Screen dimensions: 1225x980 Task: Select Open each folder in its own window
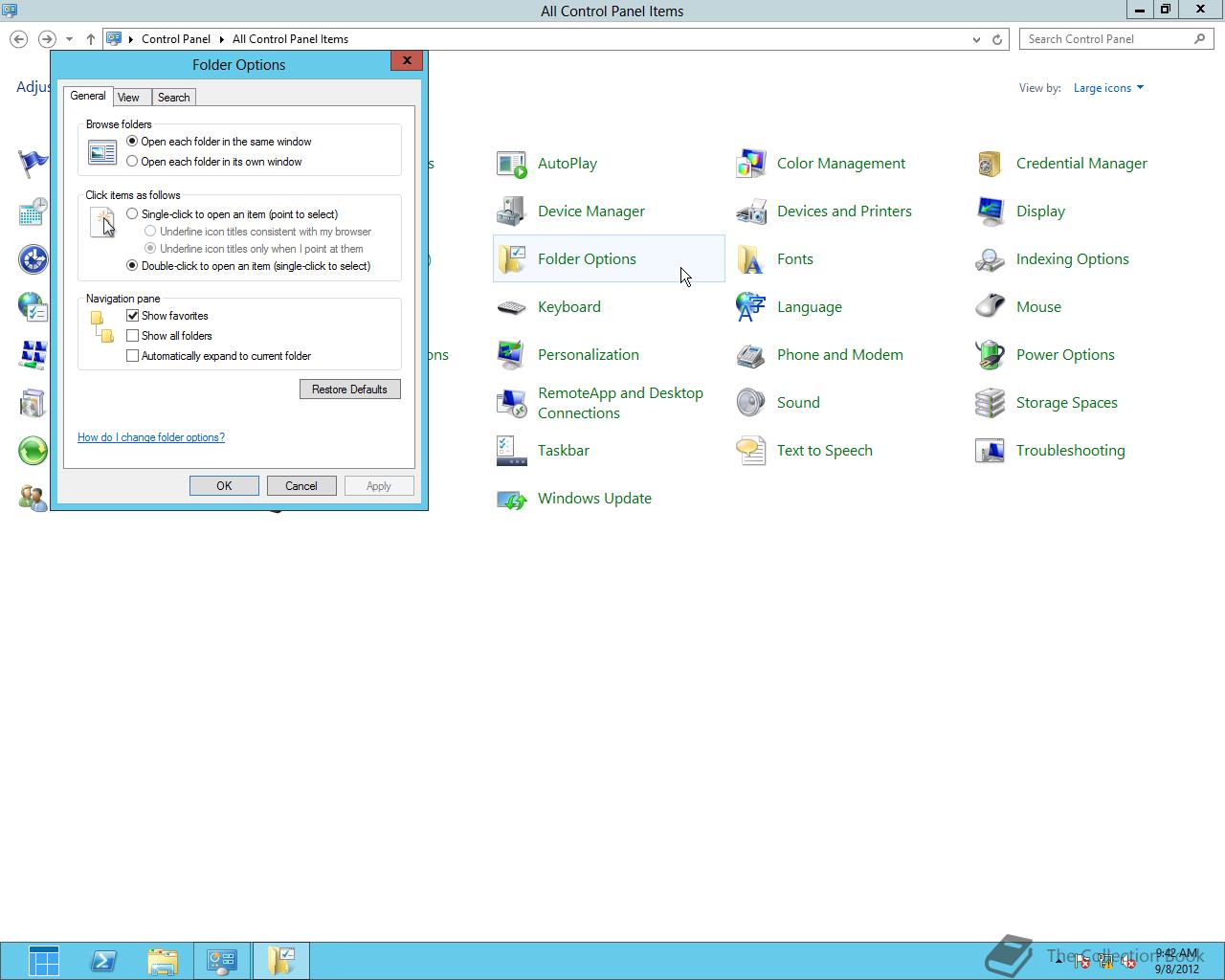click(132, 162)
